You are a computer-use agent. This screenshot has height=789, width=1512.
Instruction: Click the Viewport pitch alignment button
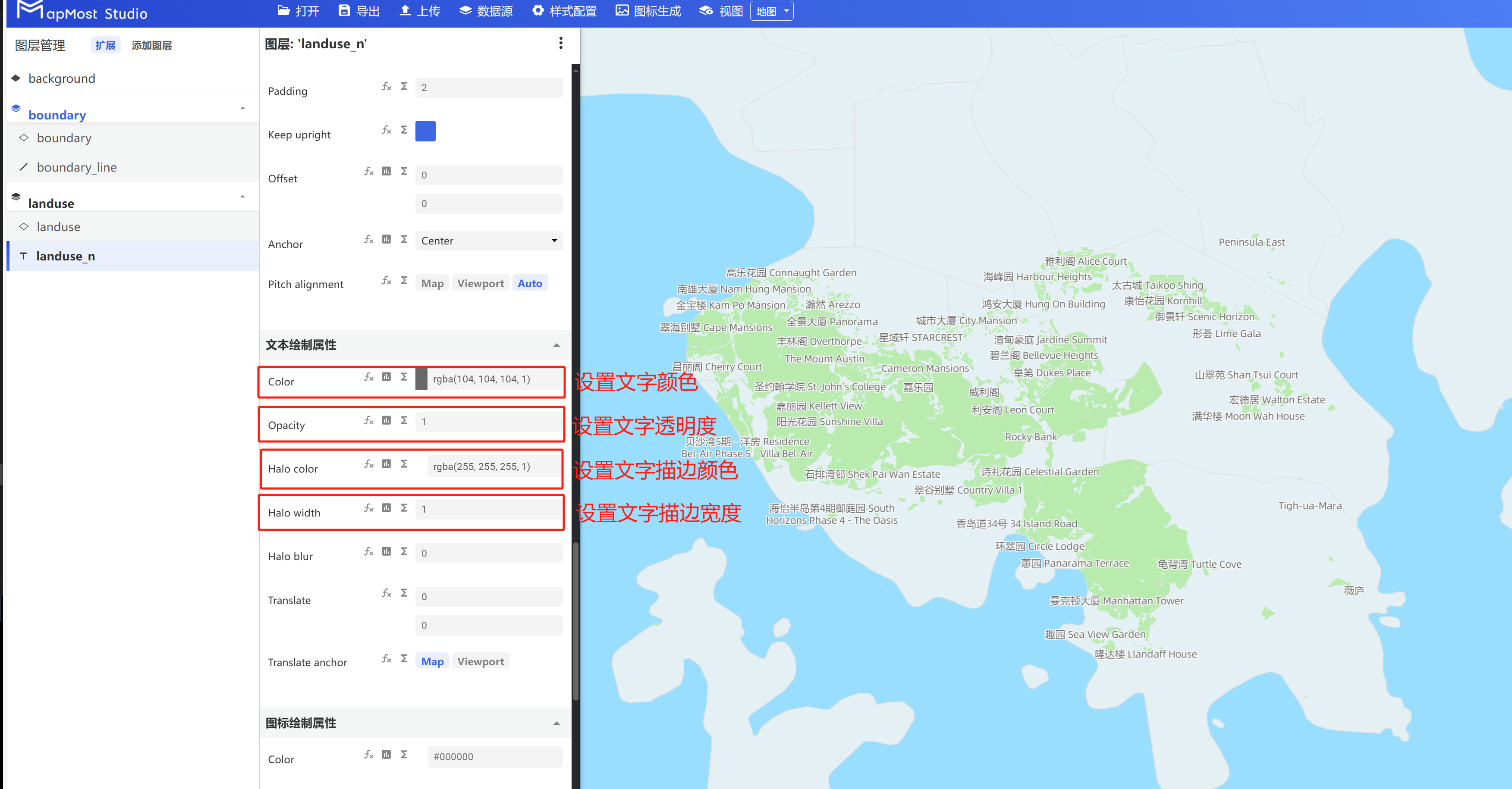tap(480, 283)
